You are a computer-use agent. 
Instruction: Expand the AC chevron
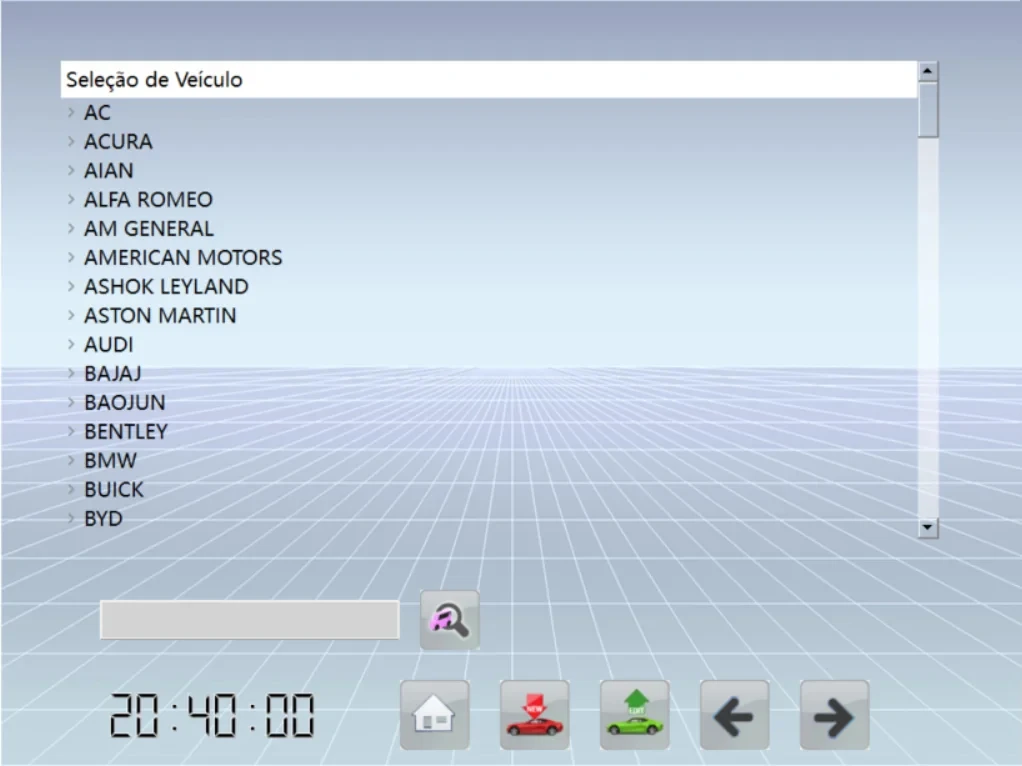click(71, 112)
